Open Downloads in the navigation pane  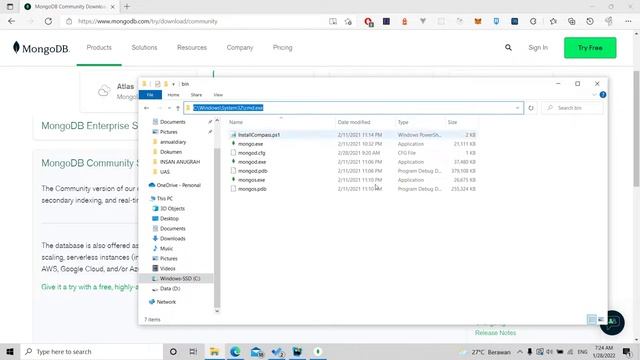(x=173, y=238)
